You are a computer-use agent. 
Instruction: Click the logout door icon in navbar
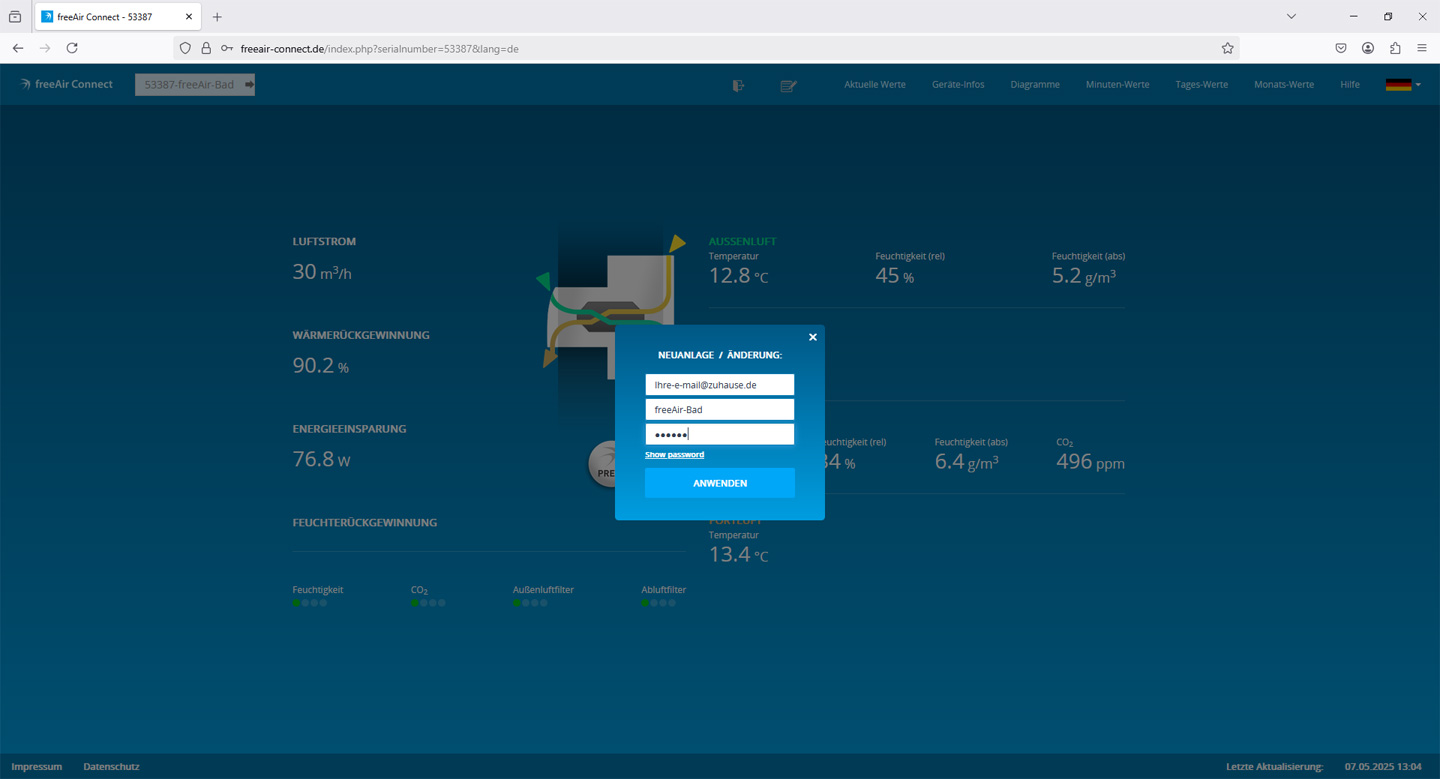tap(738, 86)
